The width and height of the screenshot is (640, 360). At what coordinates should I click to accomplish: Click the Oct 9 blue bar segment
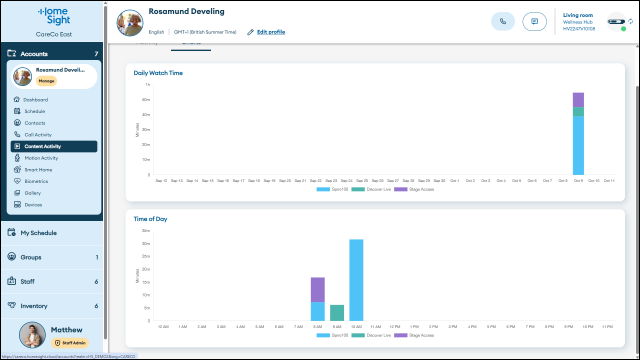coord(578,146)
